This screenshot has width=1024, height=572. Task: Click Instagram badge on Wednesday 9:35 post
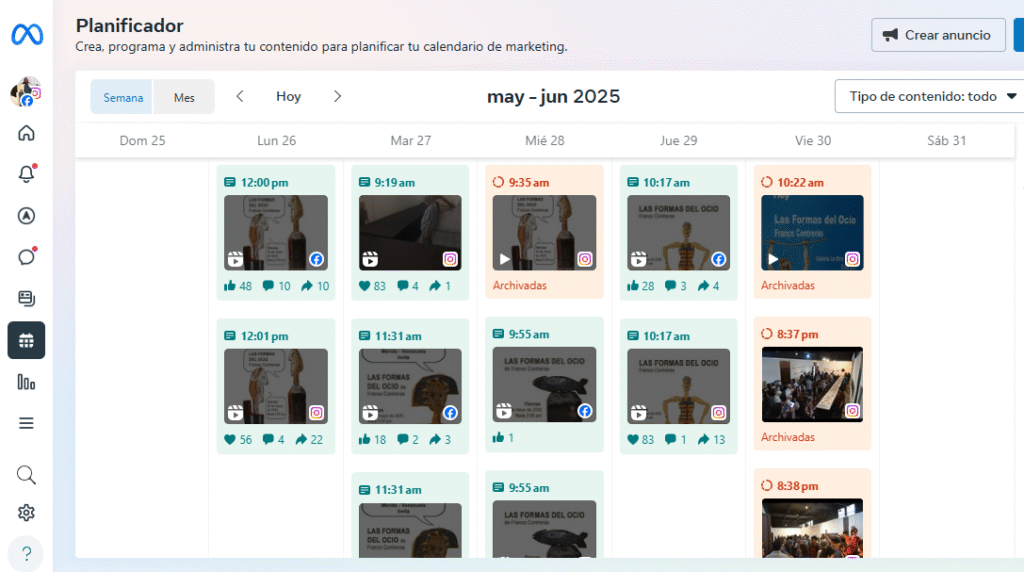pos(584,259)
